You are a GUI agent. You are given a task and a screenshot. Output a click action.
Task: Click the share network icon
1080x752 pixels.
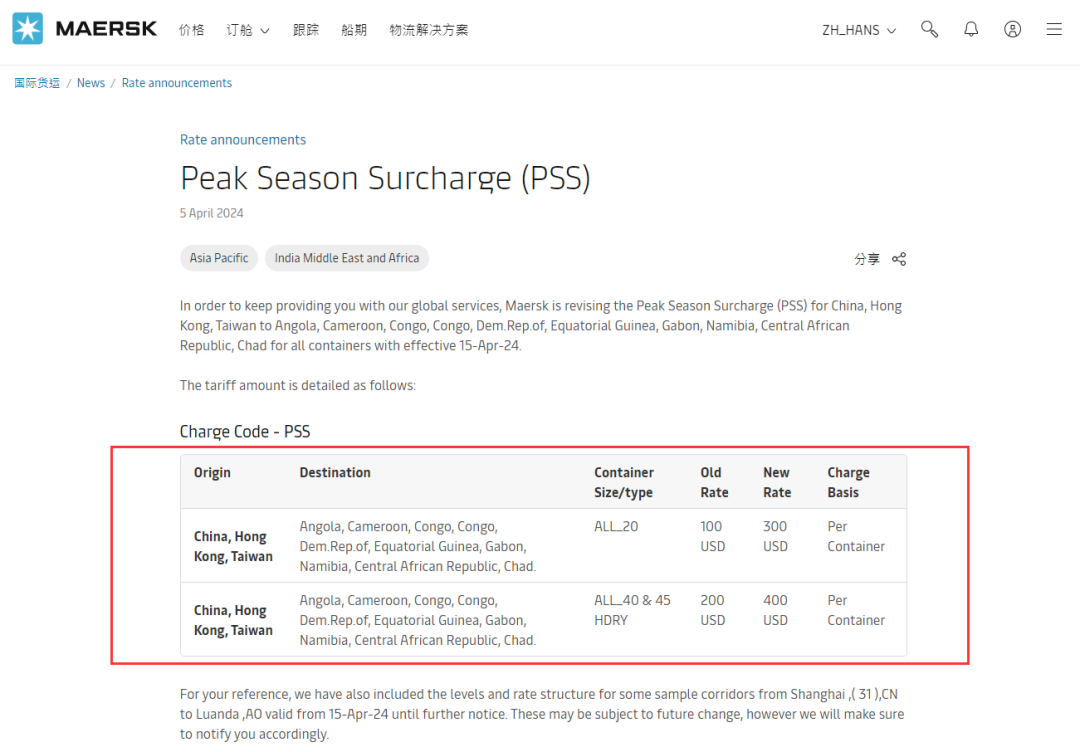899,259
